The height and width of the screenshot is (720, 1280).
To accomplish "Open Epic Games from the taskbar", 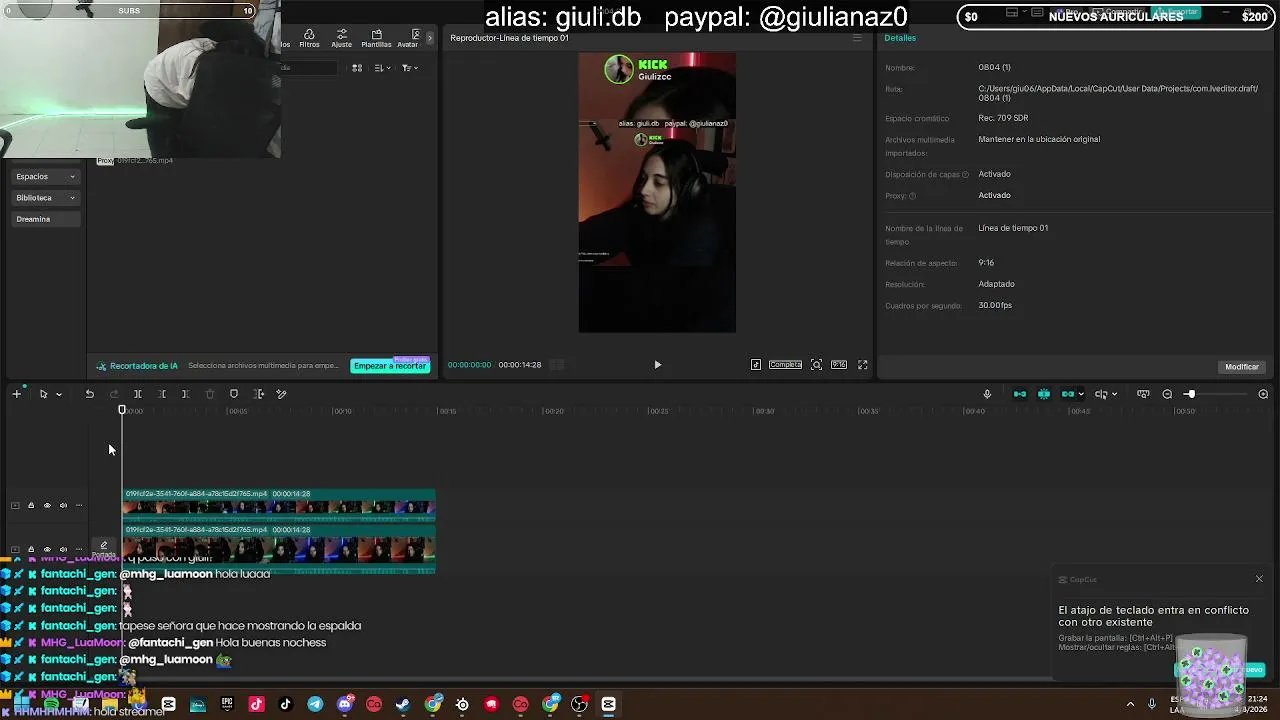I will tap(227, 704).
